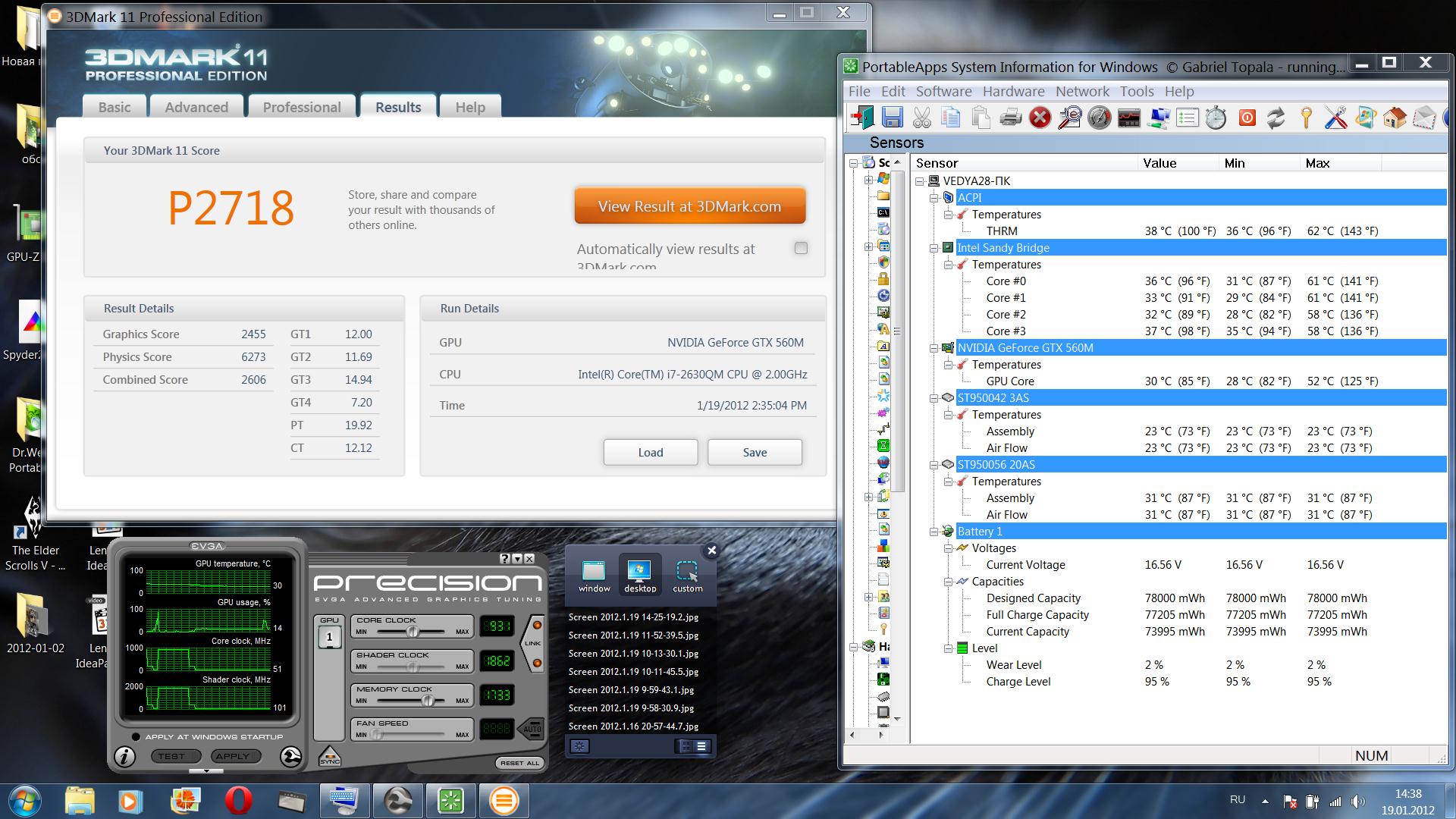
Task: Click the envelope mail icon in SIW toolbar
Action: pos(1424,118)
